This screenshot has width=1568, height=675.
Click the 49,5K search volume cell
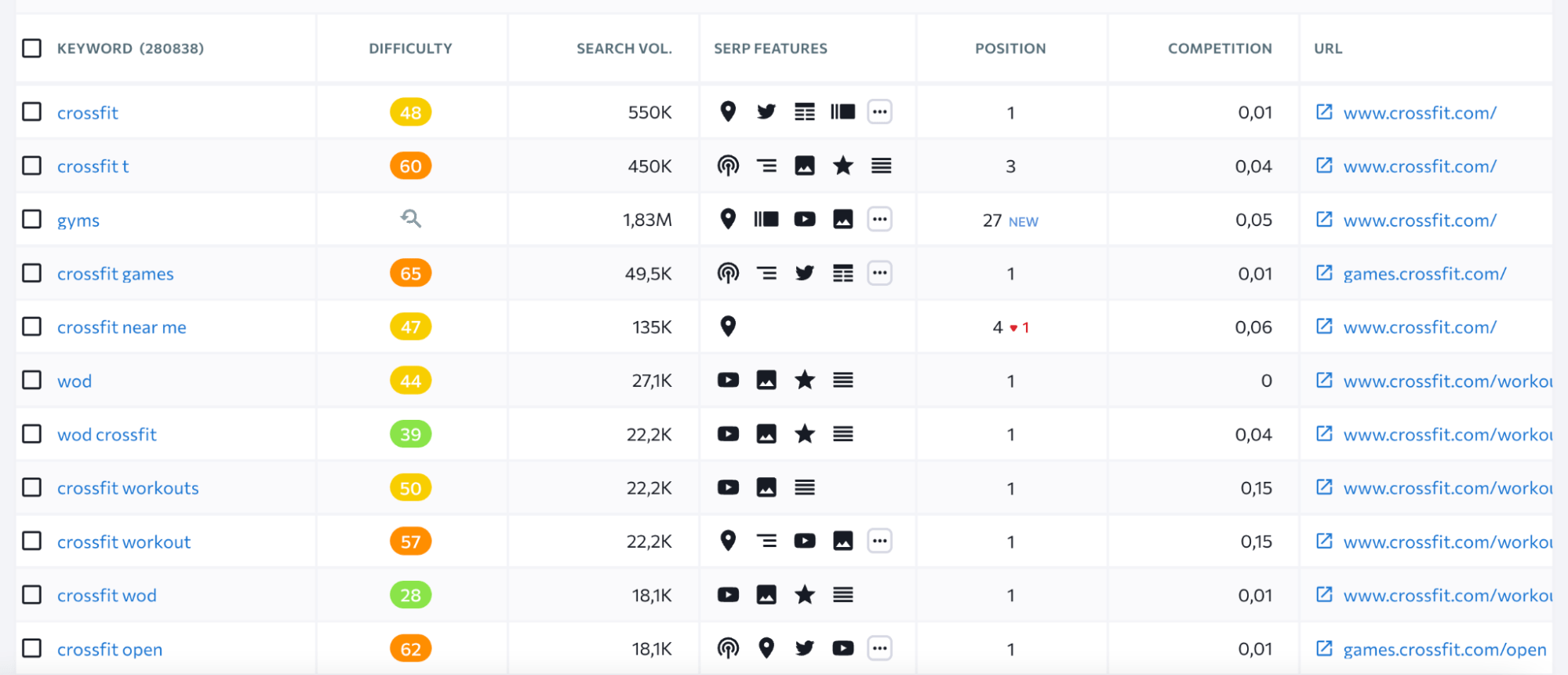coord(648,274)
